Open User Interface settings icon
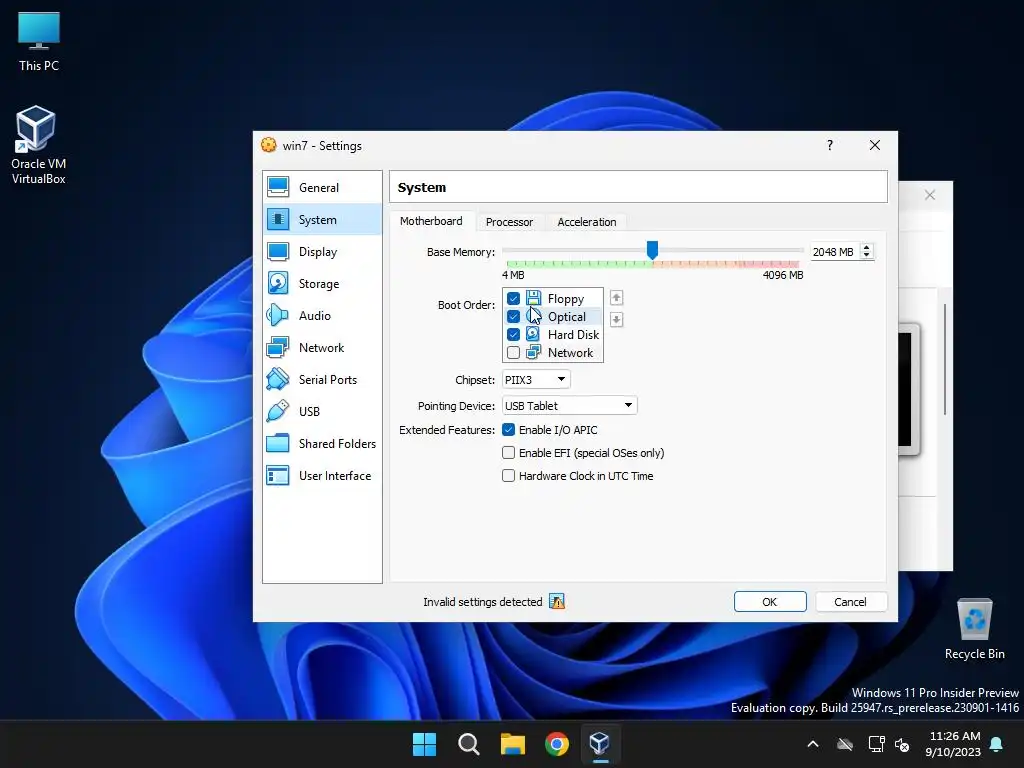 (278, 475)
